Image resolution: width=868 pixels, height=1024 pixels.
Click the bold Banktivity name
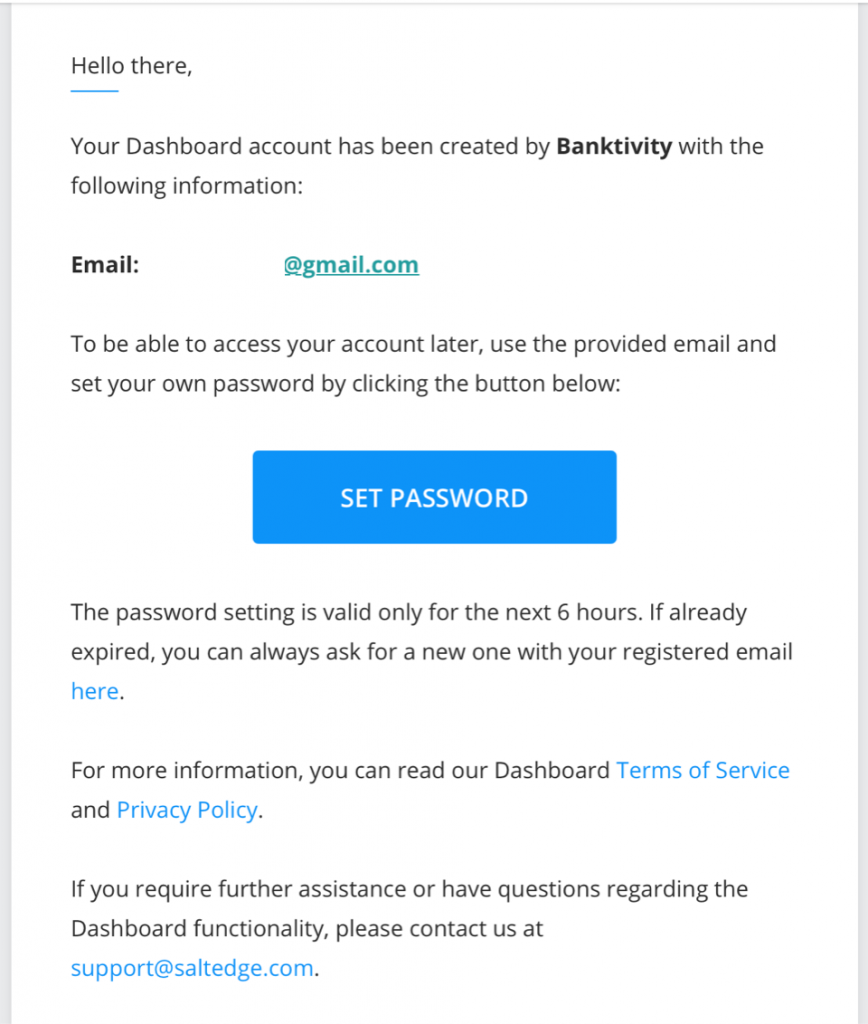[614, 146]
